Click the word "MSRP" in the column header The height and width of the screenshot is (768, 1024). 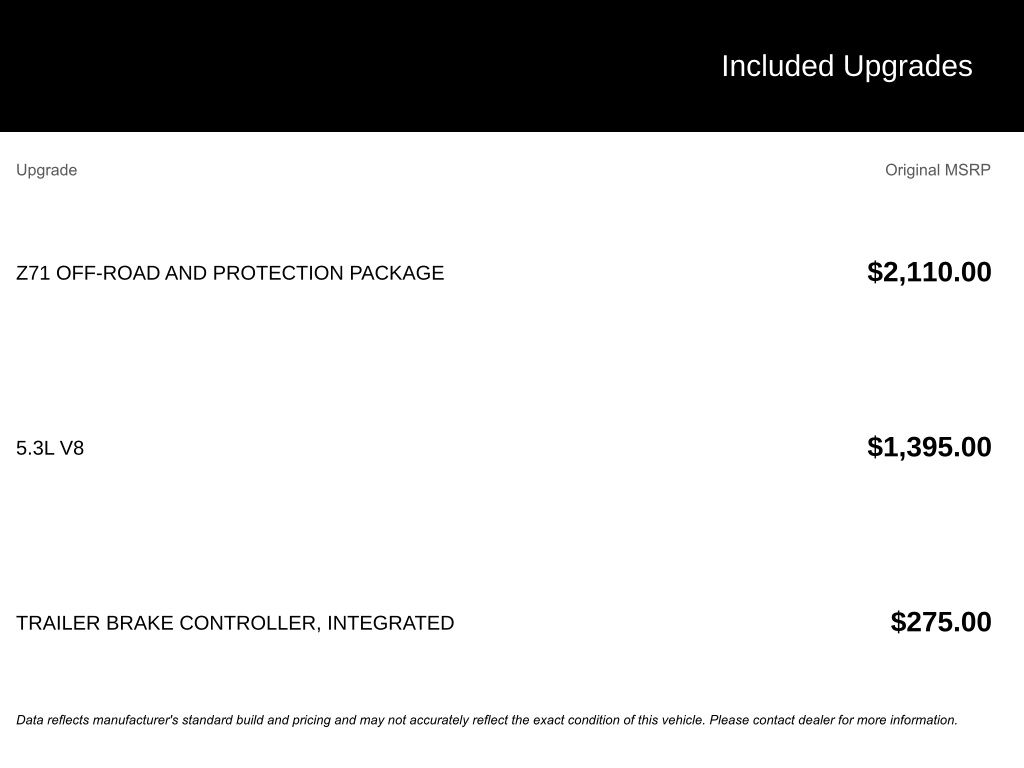968,170
